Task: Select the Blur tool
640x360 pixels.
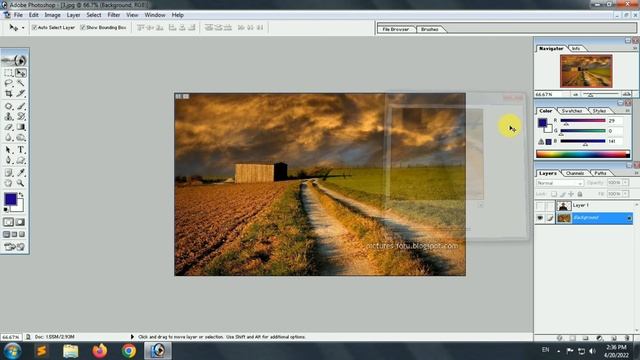Action: (8, 138)
